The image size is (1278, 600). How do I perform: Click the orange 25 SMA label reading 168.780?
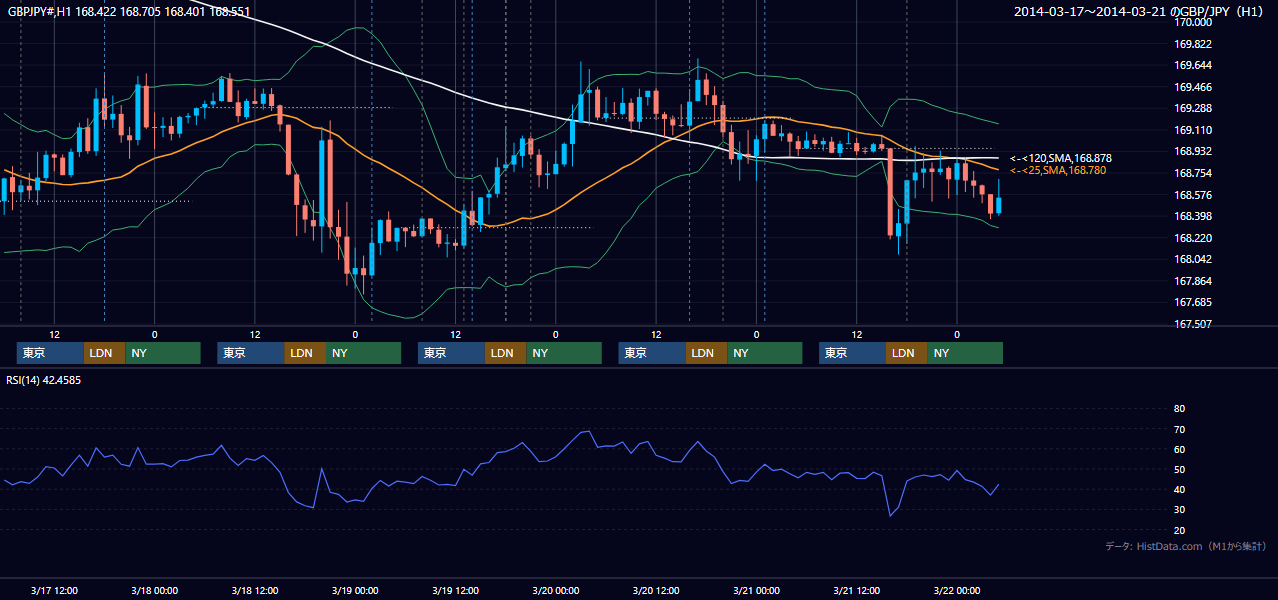click(1058, 171)
